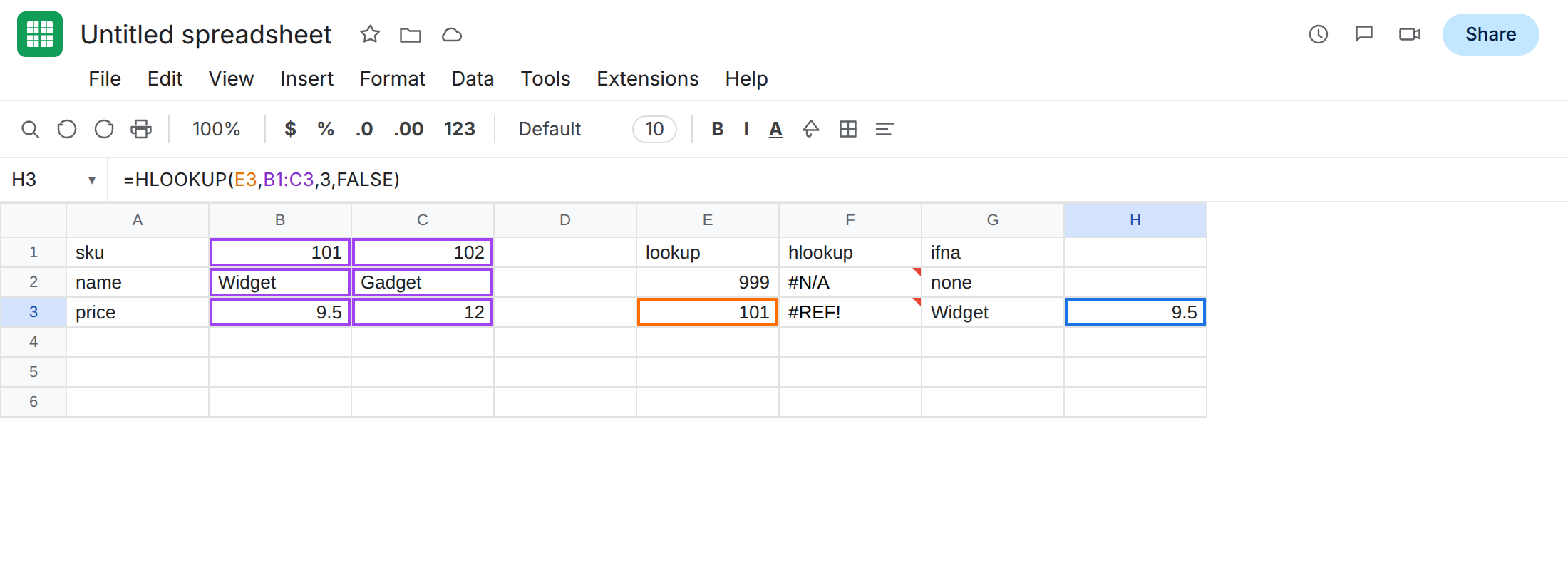Open the File menu

coord(105,78)
